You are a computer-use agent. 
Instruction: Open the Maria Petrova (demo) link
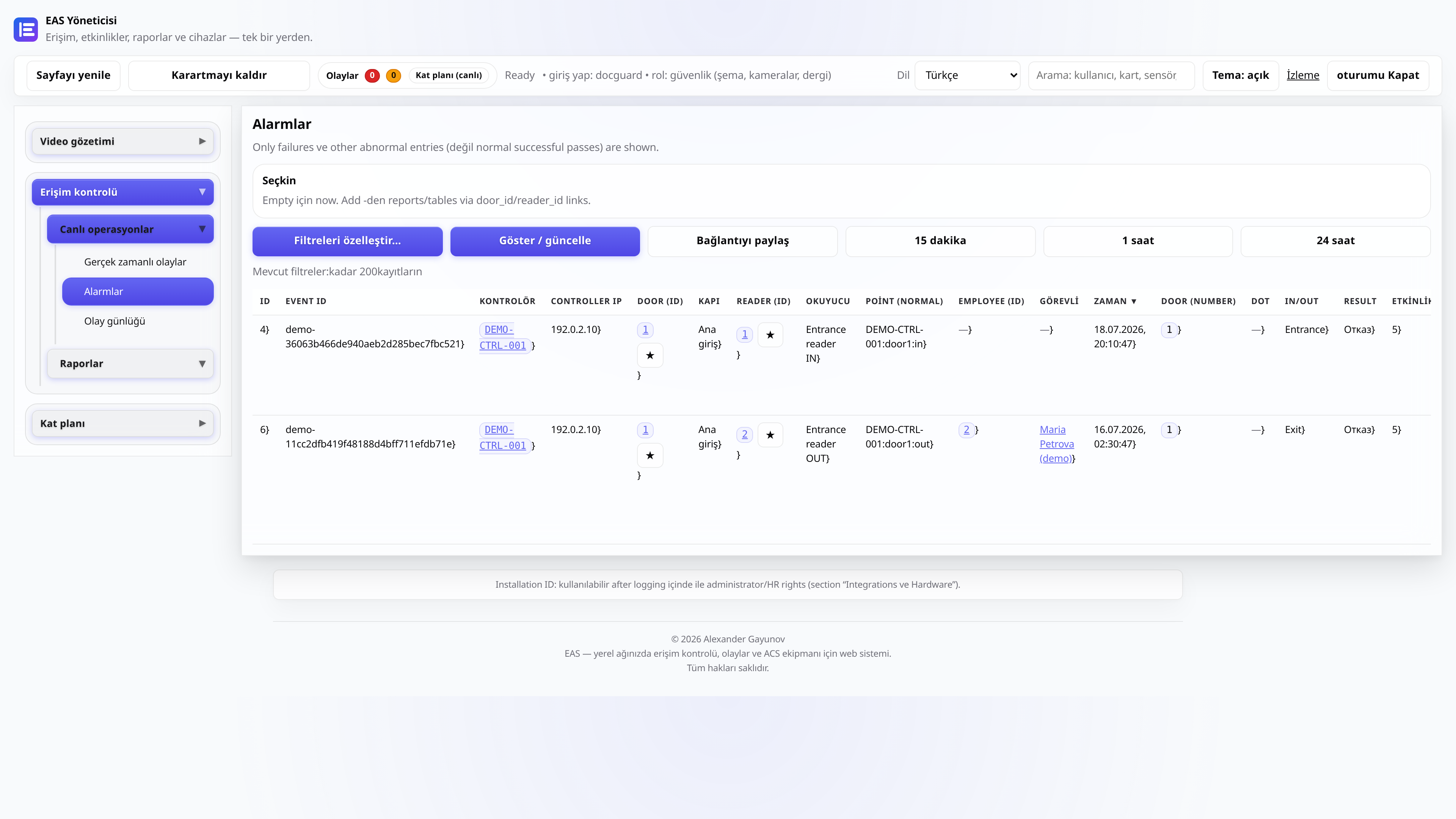[x=1056, y=444]
